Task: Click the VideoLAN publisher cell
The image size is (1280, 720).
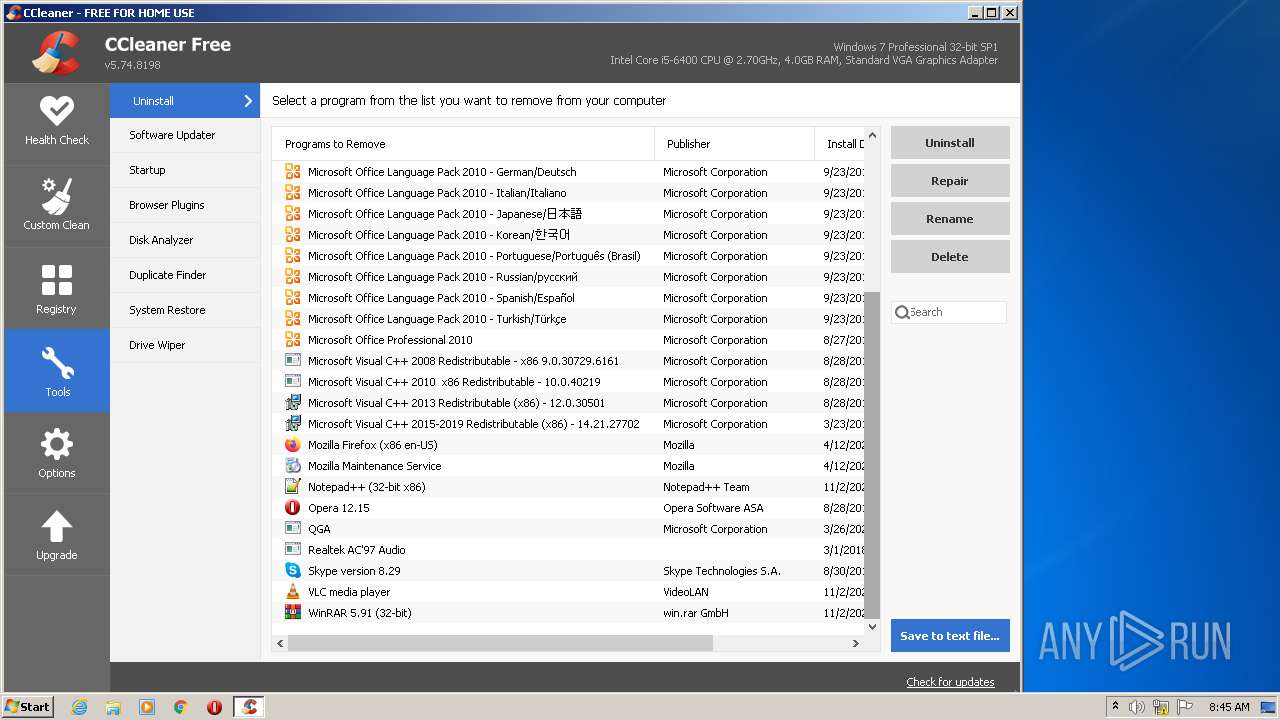Action: pyautogui.click(x=685, y=592)
